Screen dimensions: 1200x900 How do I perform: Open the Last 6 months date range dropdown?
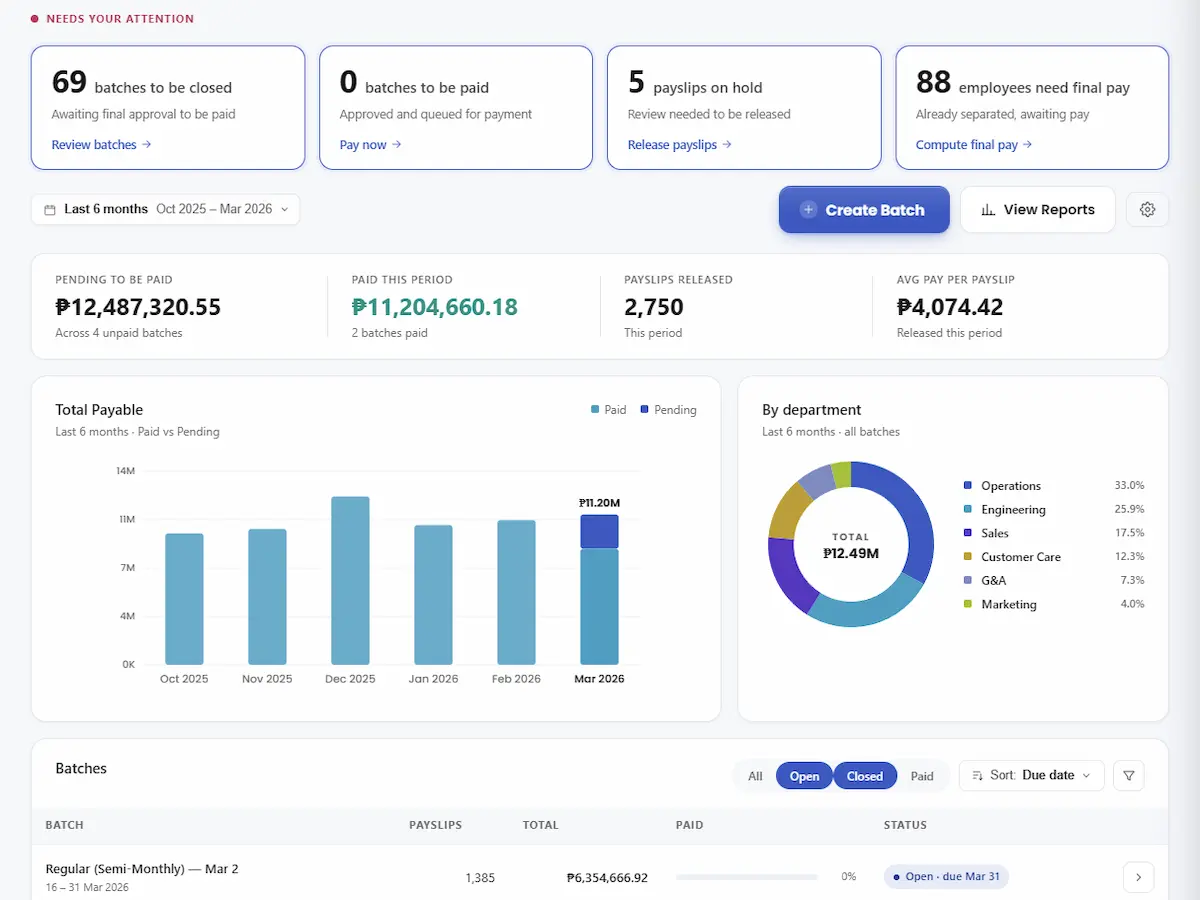(x=165, y=210)
